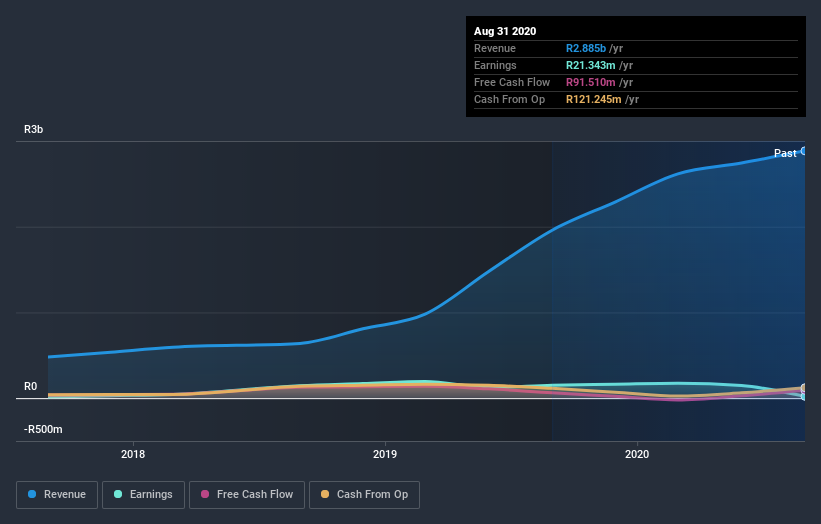The image size is (821, 524).
Task: Click the Revenue row label in tooltip
Action: pyautogui.click(x=495, y=48)
